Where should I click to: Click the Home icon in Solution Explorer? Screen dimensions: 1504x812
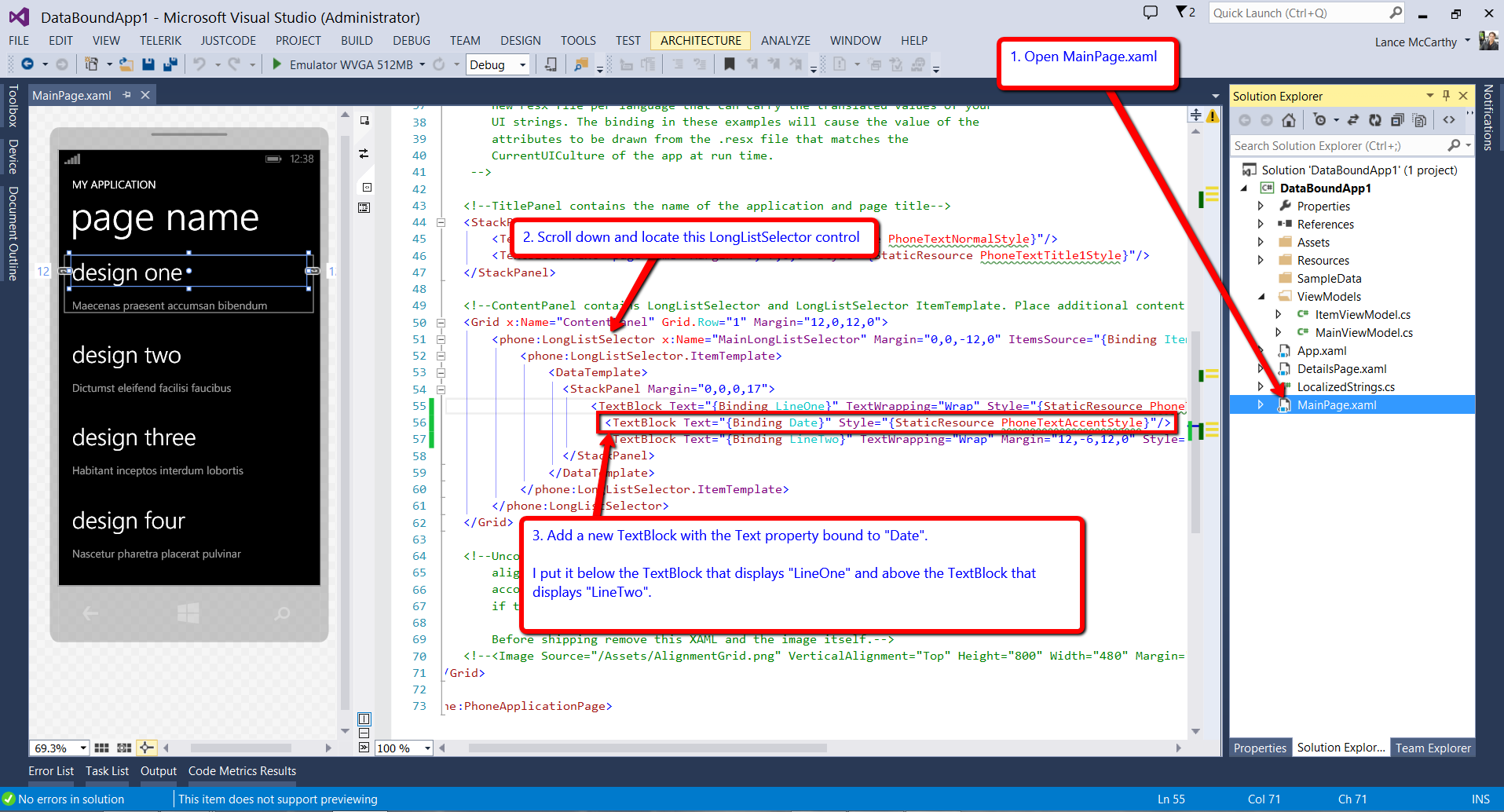(1289, 120)
